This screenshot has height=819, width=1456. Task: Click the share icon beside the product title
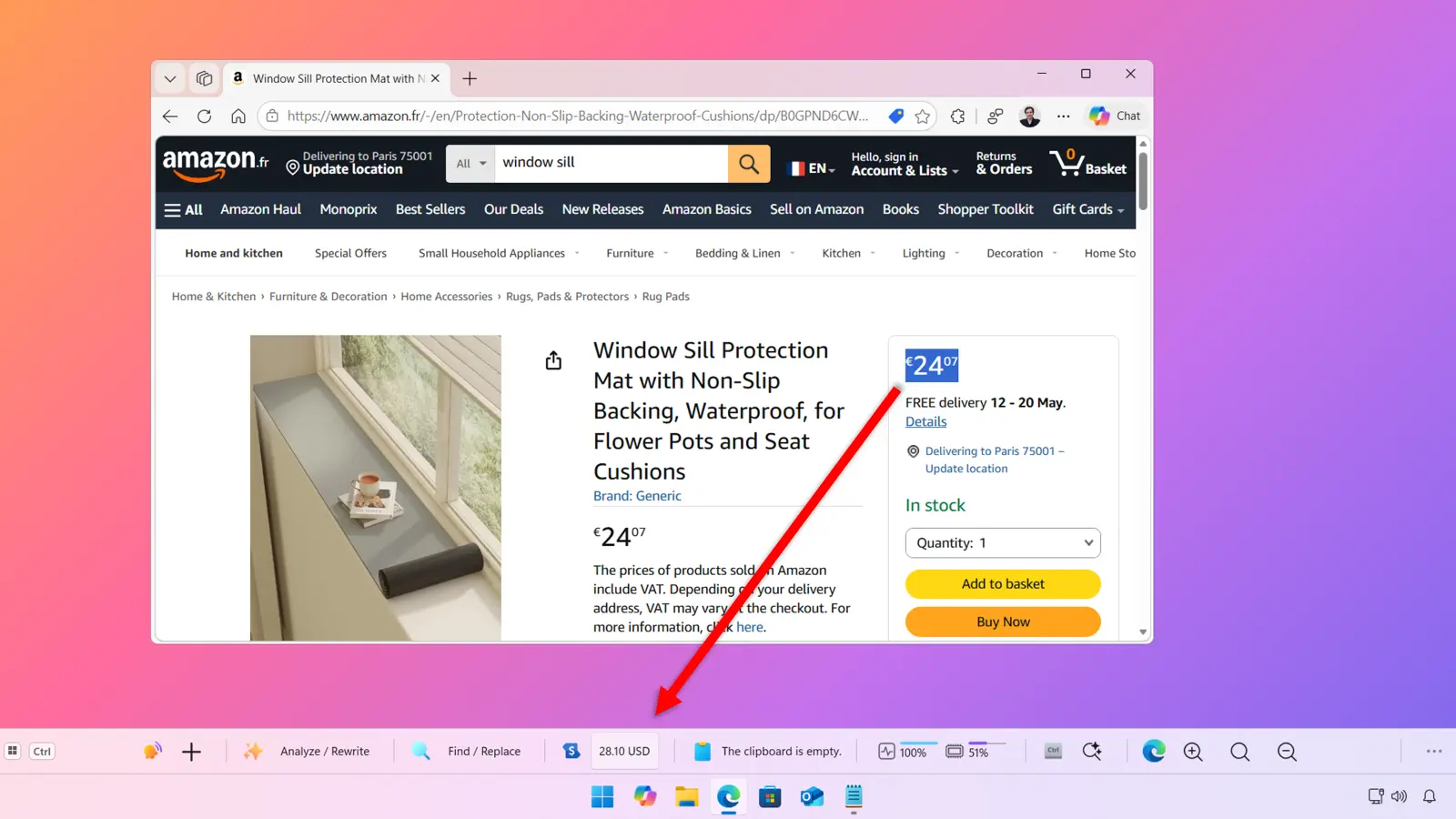tap(553, 361)
